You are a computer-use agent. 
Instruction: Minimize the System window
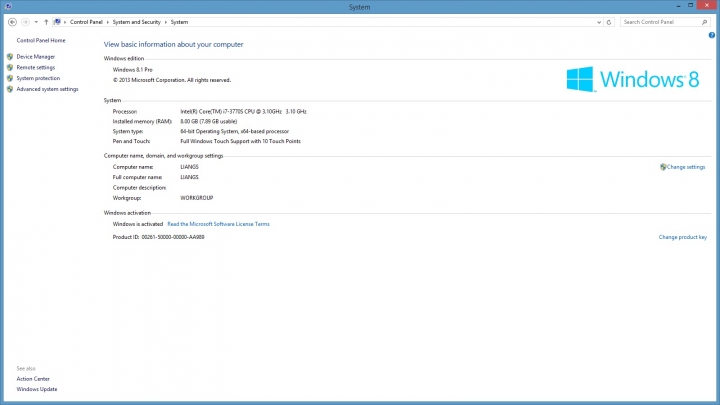pos(678,6)
